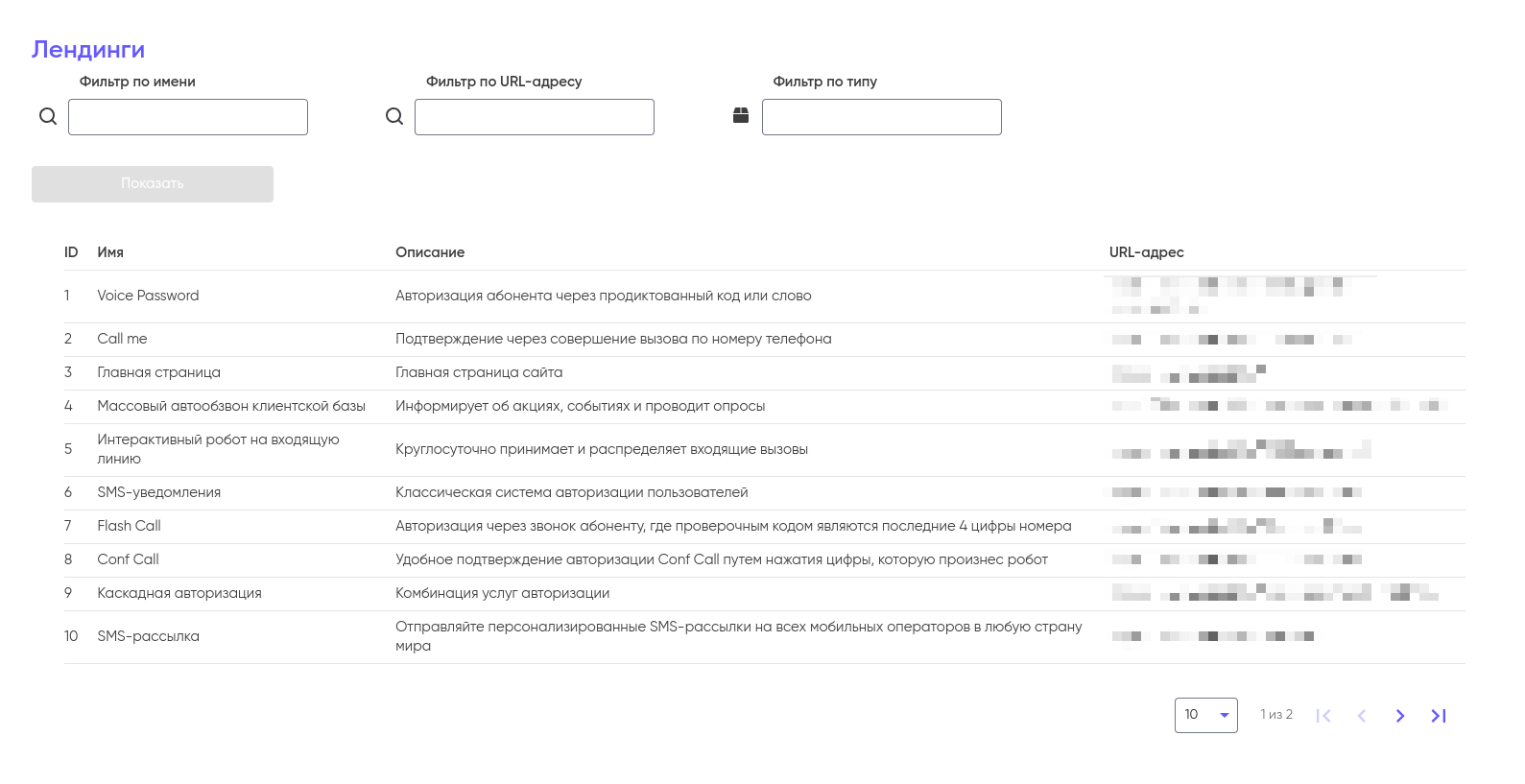This screenshot has width=1525, height=784.
Task: Jump to the first page arrow
Action: pyautogui.click(x=1323, y=716)
